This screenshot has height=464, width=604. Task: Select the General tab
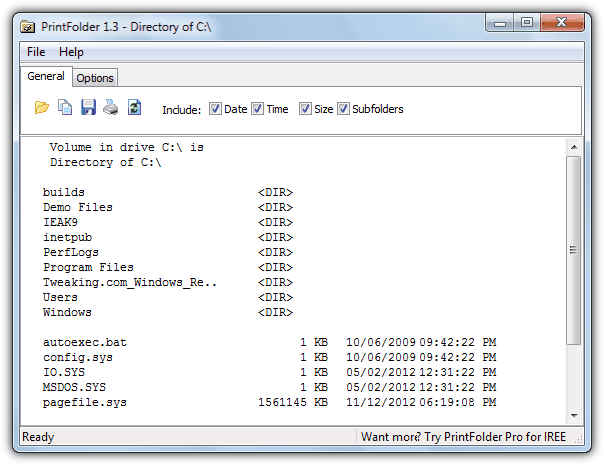46,76
